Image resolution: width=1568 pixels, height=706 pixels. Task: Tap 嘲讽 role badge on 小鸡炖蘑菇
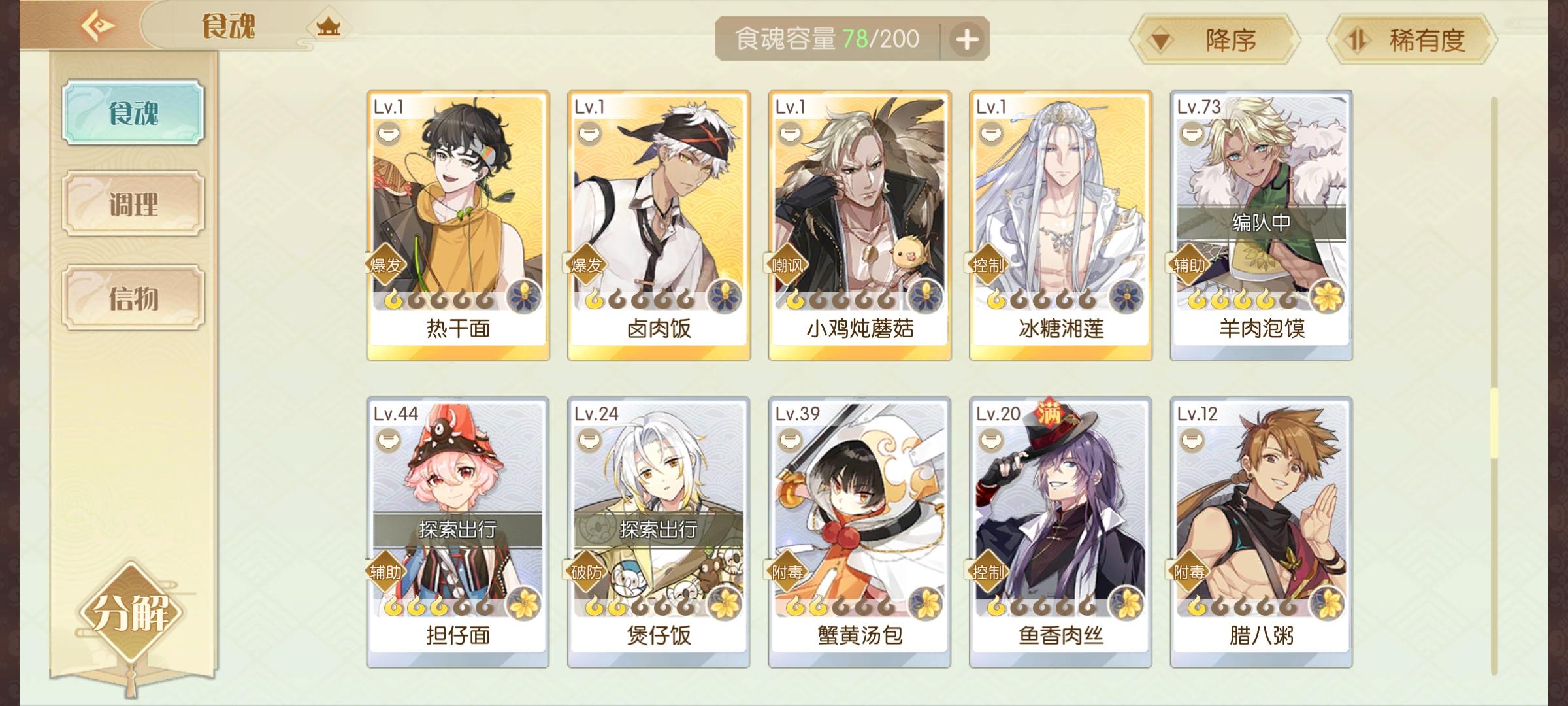click(x=787, y=265)
